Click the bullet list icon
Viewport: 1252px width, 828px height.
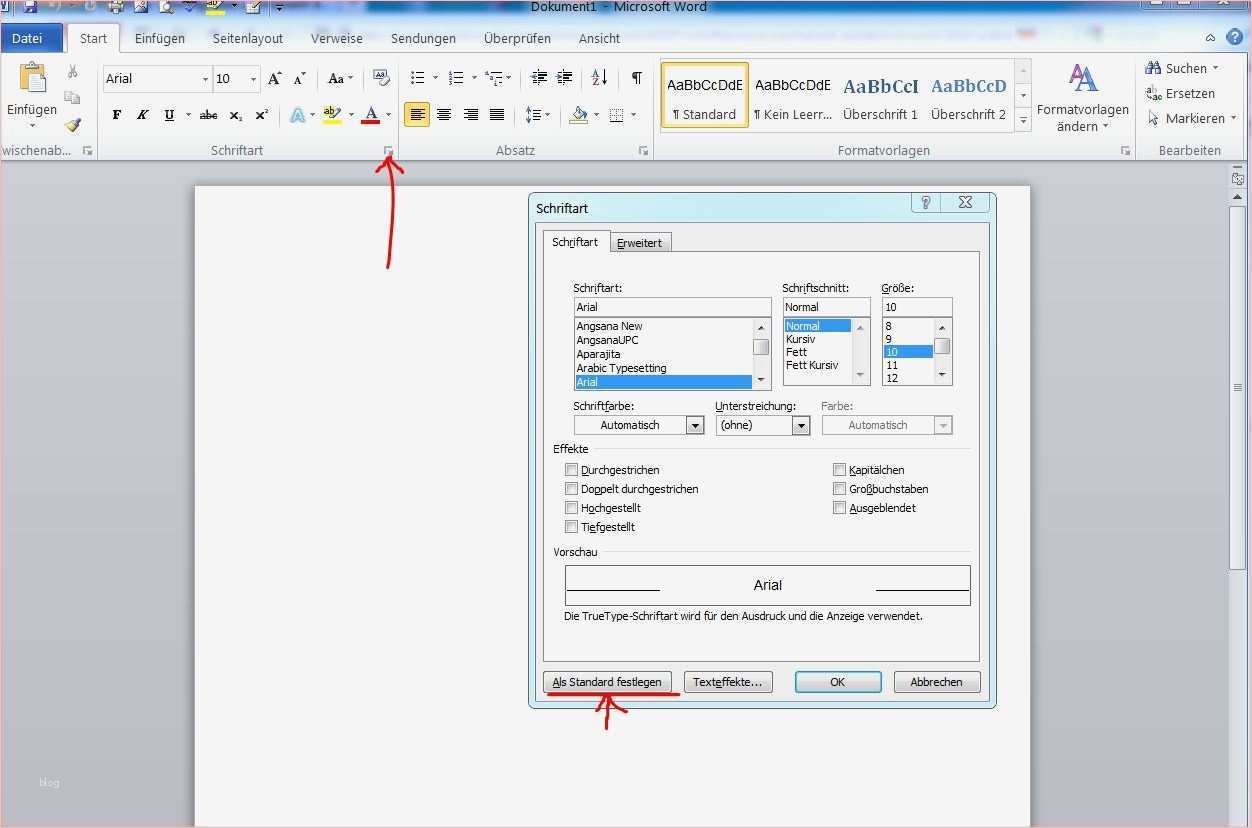click(418, 78)
